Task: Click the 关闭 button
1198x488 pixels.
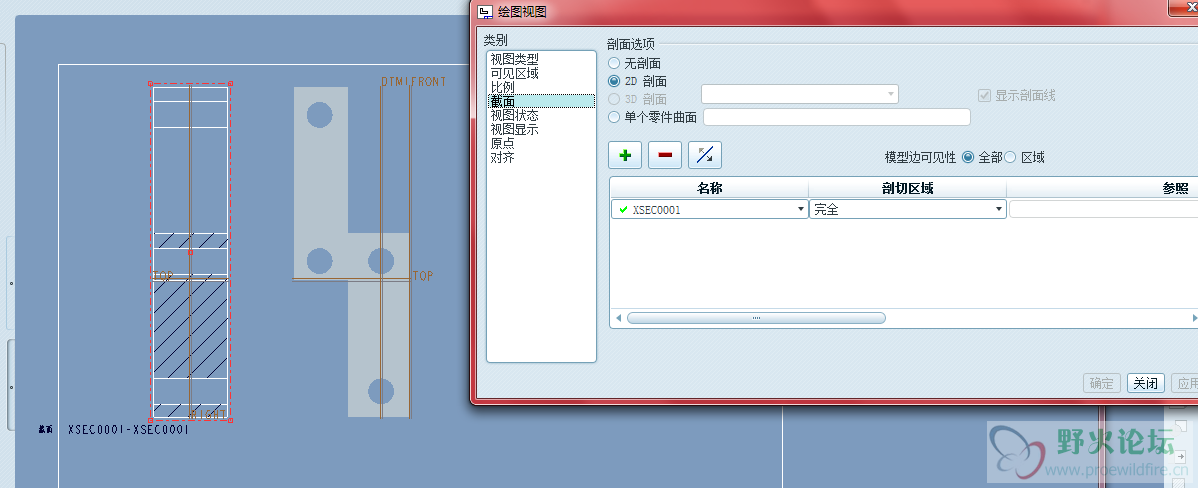Action: pyautogui.click(x=1145, y=383)
